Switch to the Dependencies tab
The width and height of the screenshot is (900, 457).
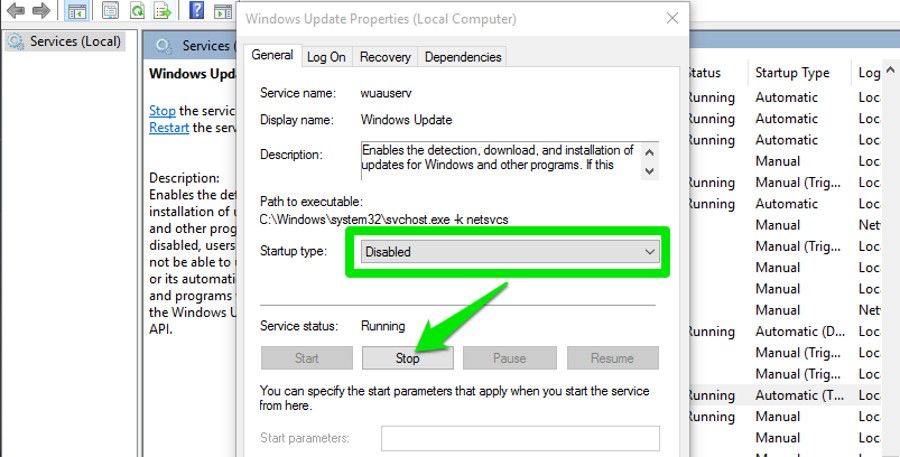463,57
